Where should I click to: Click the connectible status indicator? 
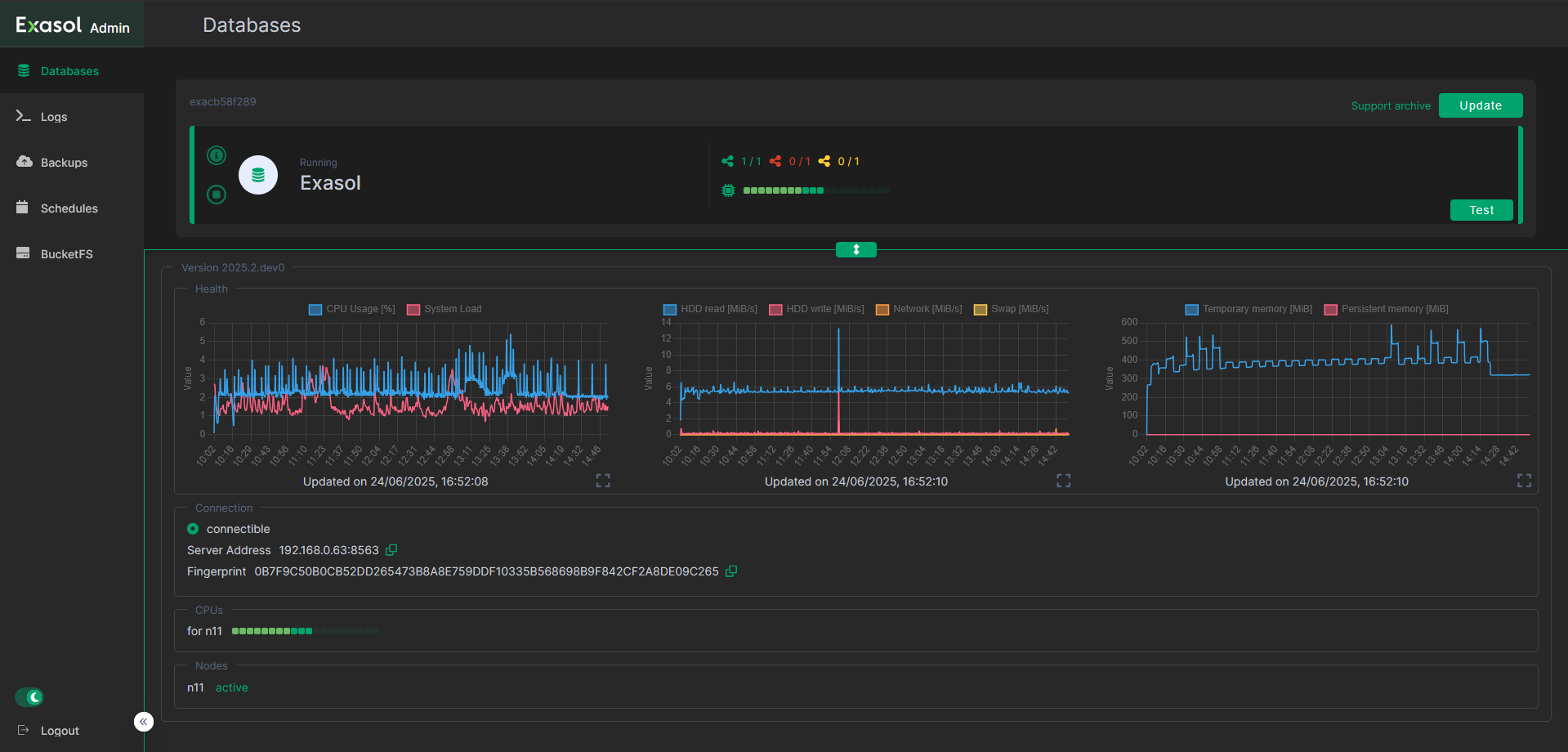193,529
